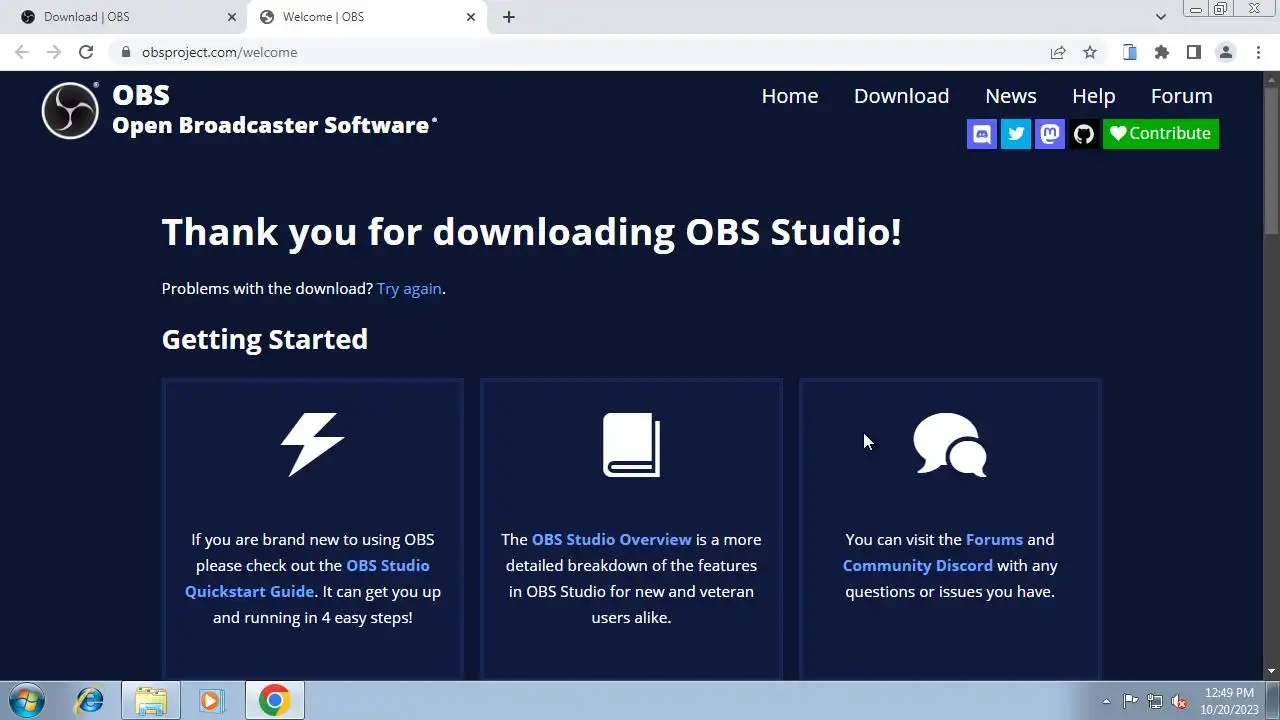1280x720 pixels.
Task: Click the green Contribute button
Action: pos(1161,134)
